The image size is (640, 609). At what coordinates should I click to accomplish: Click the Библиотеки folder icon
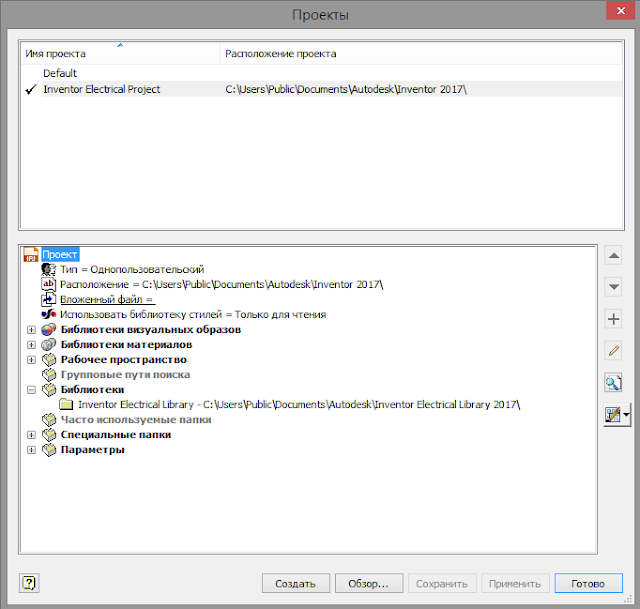point(49,389)
